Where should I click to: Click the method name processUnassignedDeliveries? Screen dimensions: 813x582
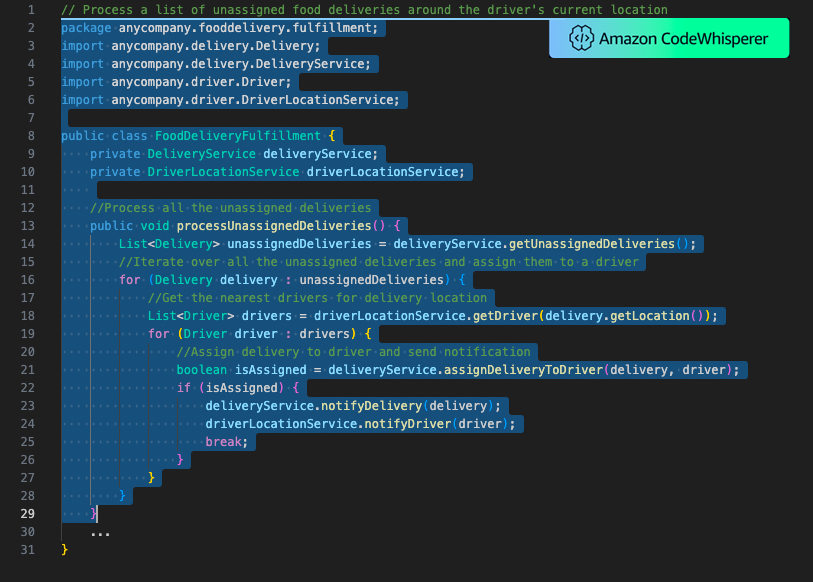tap(274, 226)
